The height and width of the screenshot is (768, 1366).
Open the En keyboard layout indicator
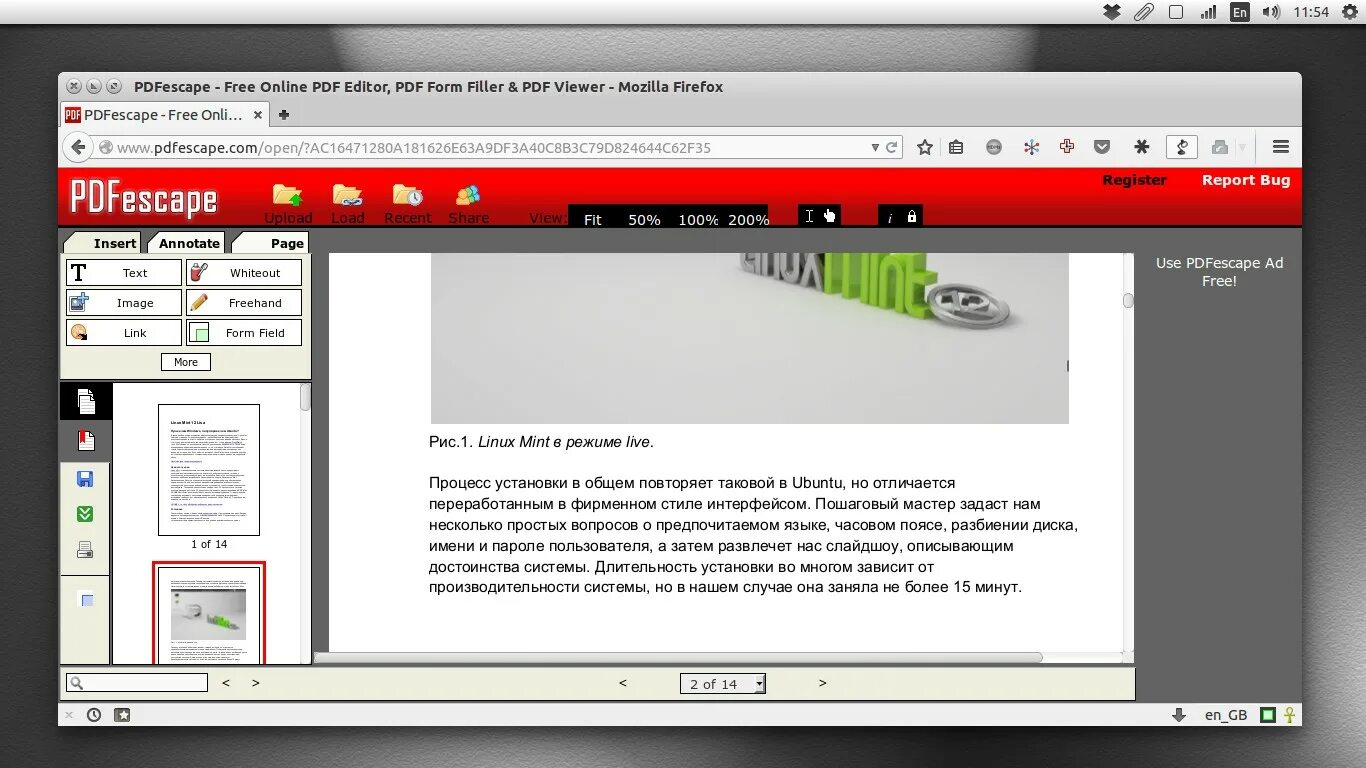(x=1239, y=12)
